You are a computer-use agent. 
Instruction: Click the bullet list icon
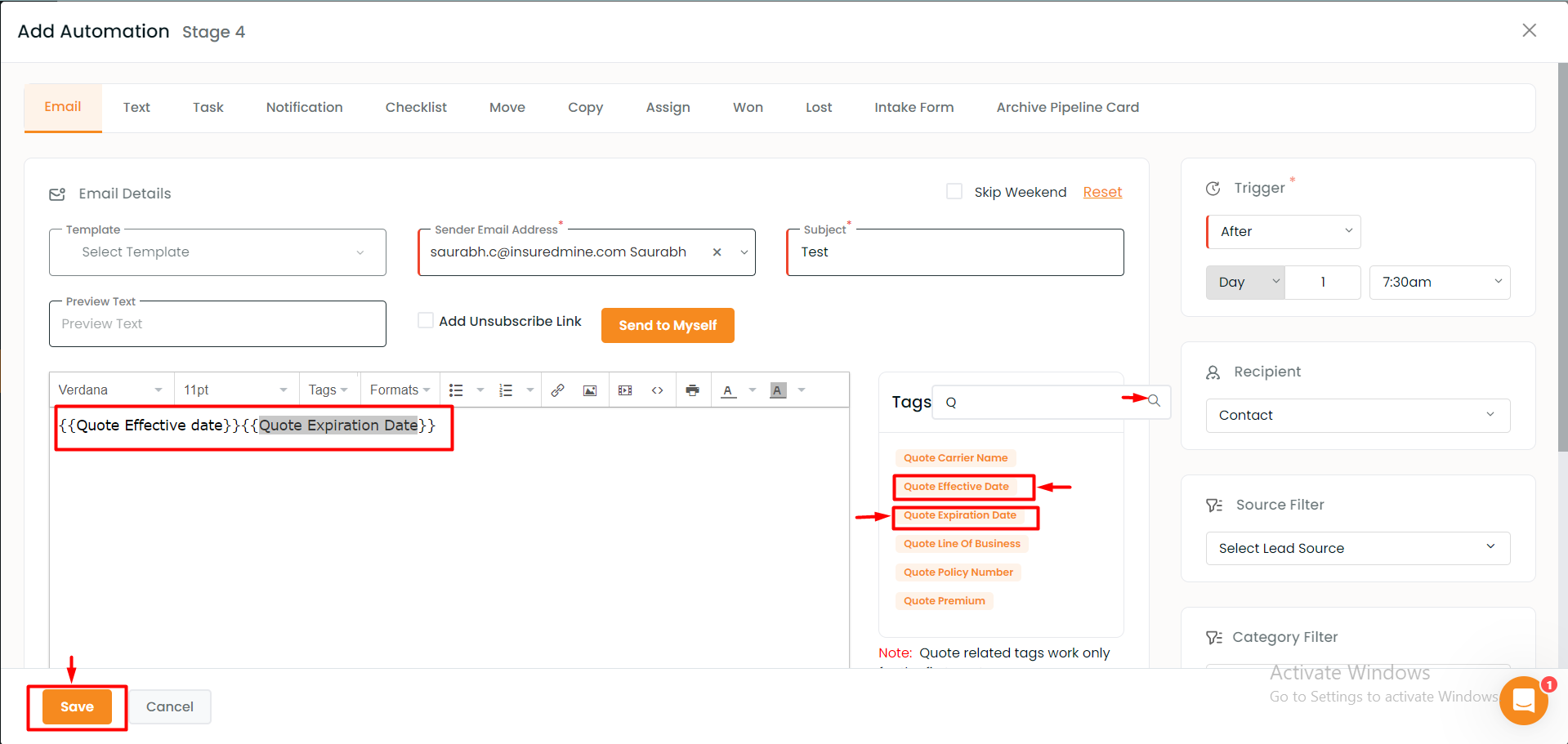pos(456,390)
